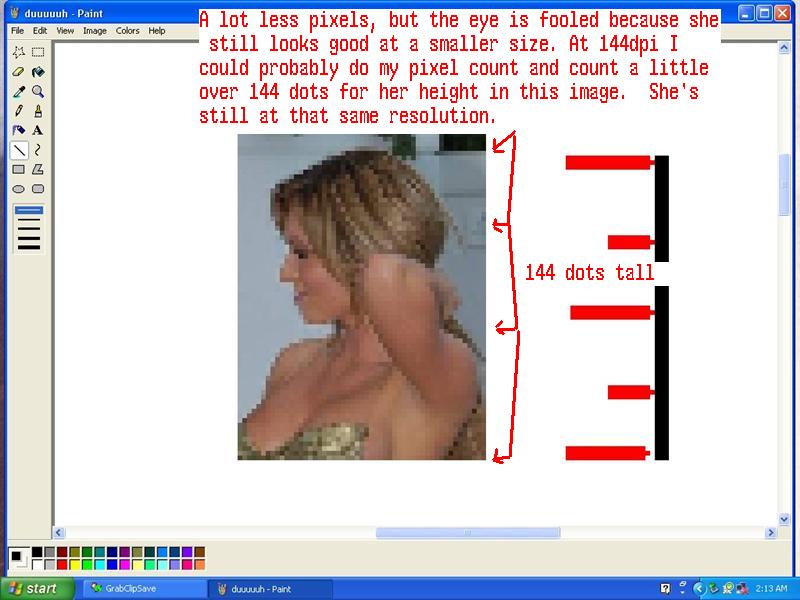Select the Polygon tool

click(x=38, y=169)
